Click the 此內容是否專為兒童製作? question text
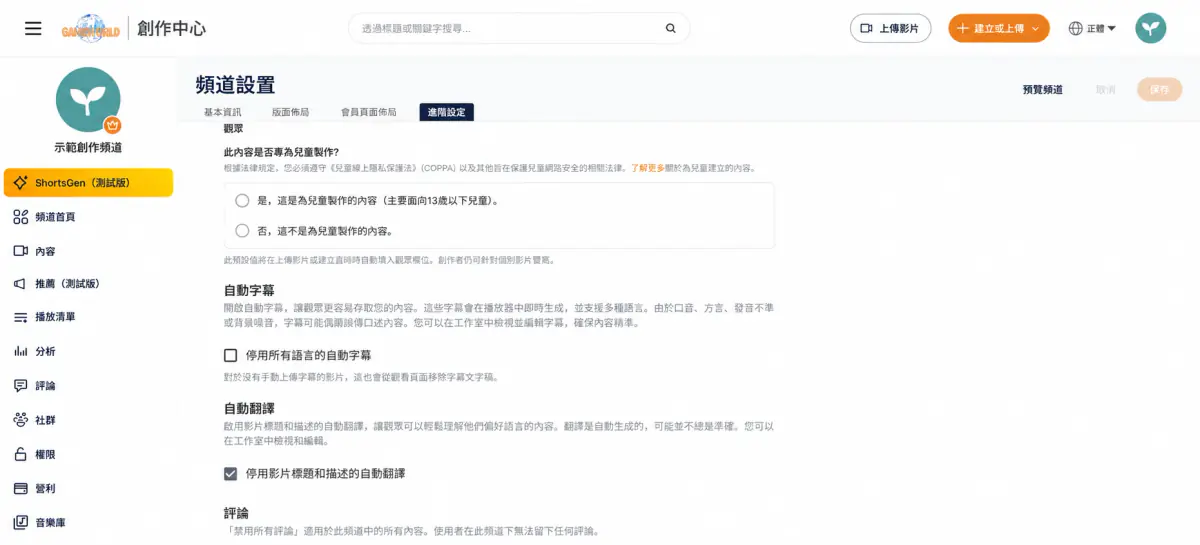This screenshot has width=1200, height=545. (x=281, y=152)
